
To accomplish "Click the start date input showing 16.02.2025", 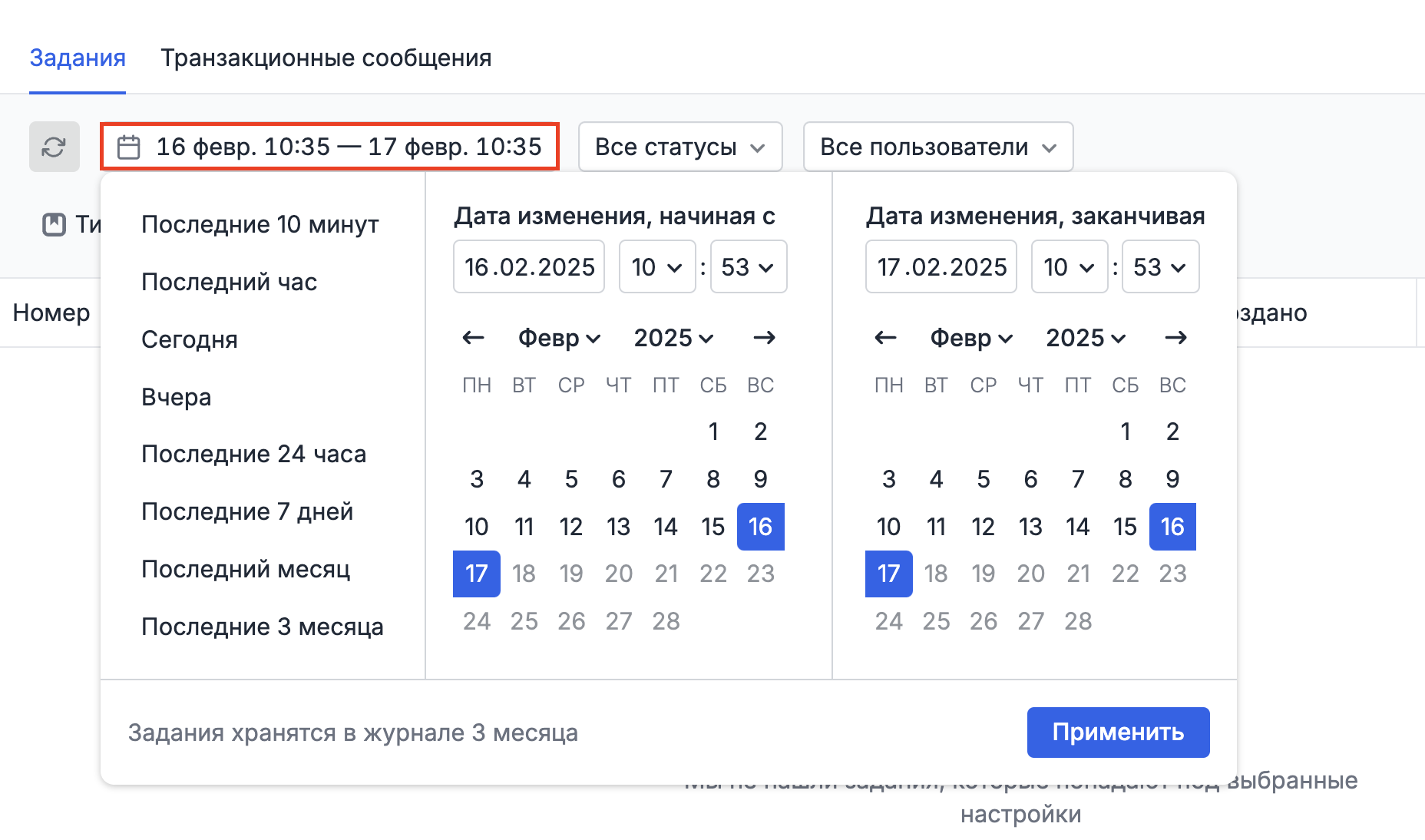I will coord(528,266).
